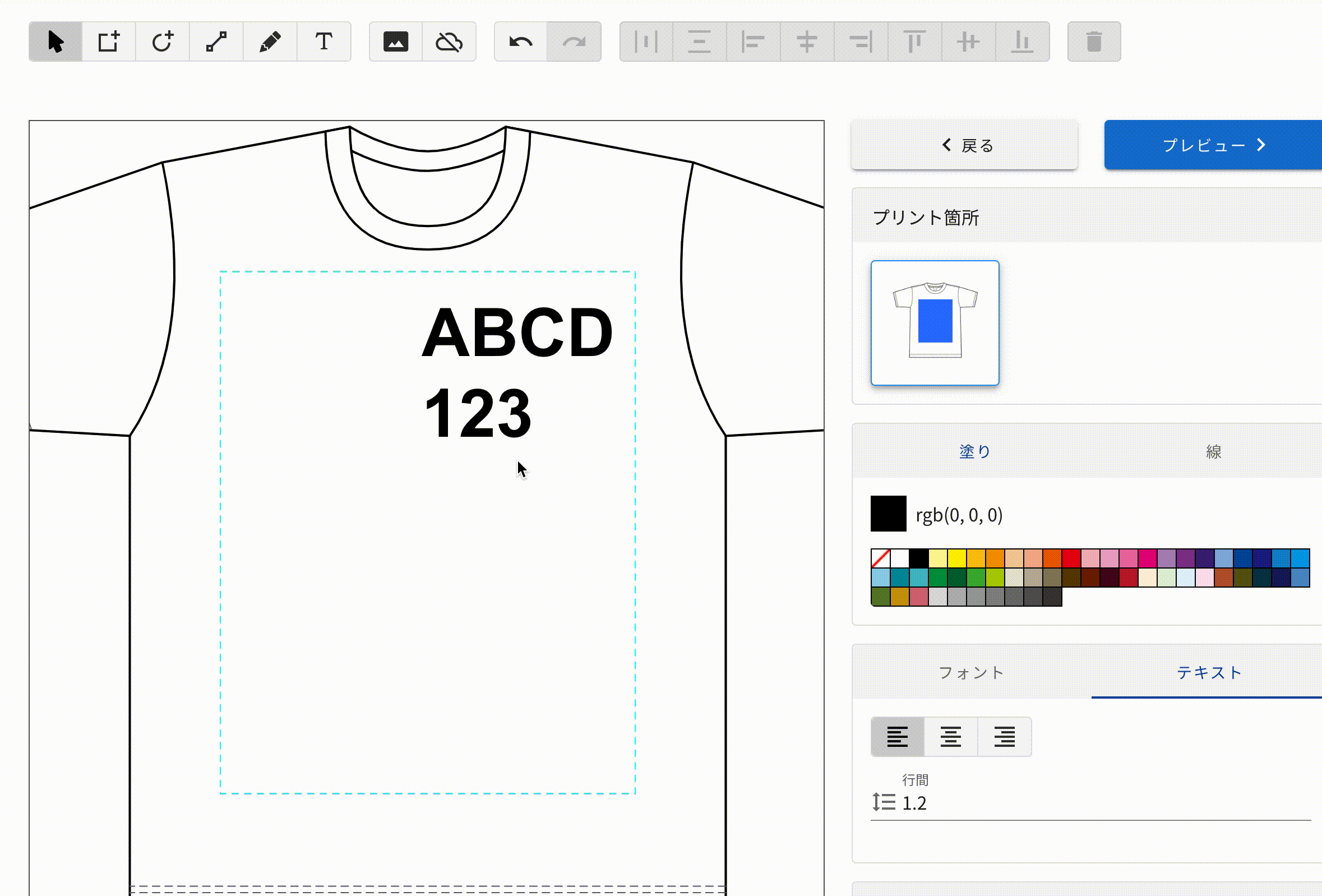Click the 戻る back button
Screen dimensions: 1322x896
964,145
